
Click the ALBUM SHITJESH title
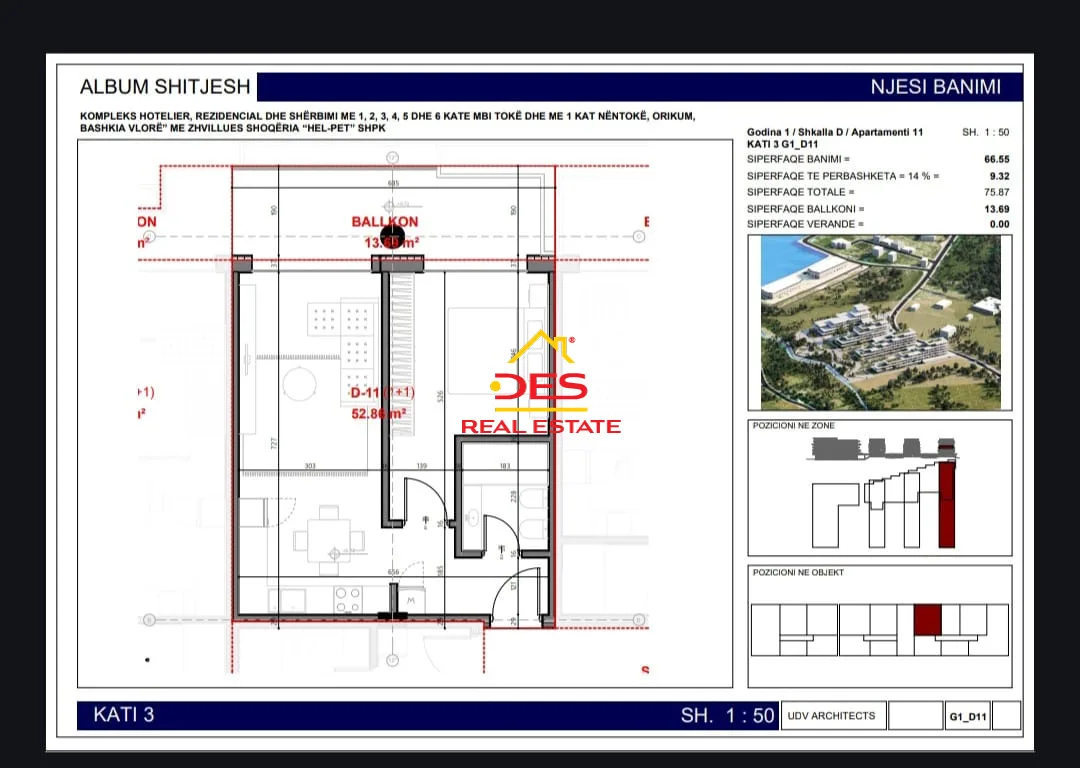coord(165,87)
